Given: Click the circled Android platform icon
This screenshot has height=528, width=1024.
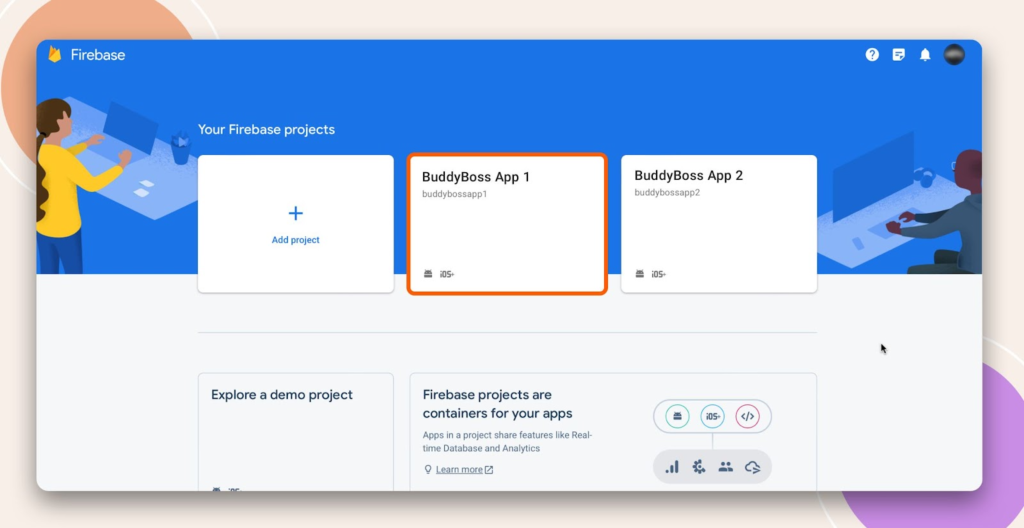Looking at the screenshot, I should tap(678, 416).
